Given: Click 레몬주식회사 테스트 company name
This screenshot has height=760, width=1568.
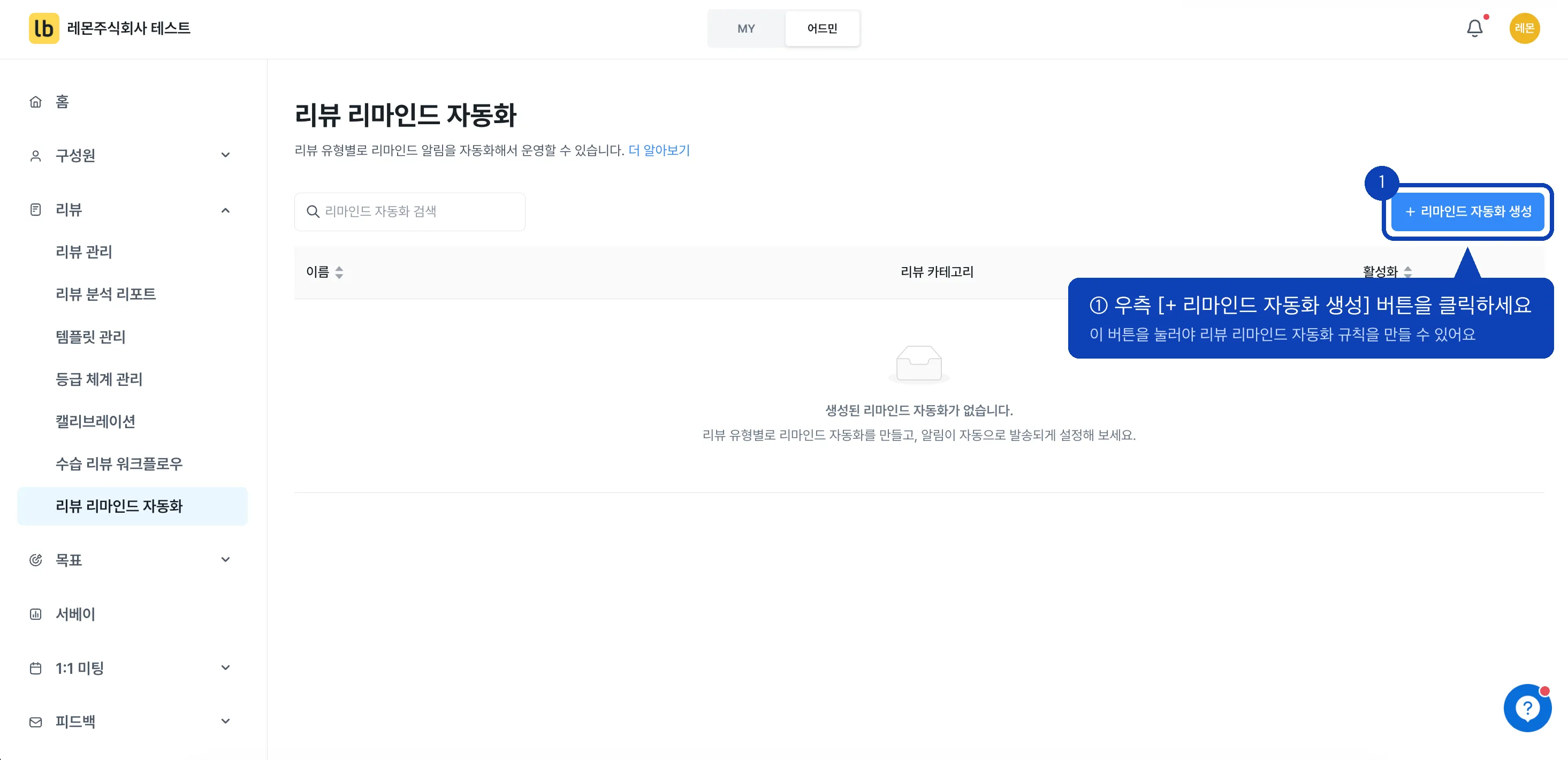Looking at the screenshot, I should 128,28.
